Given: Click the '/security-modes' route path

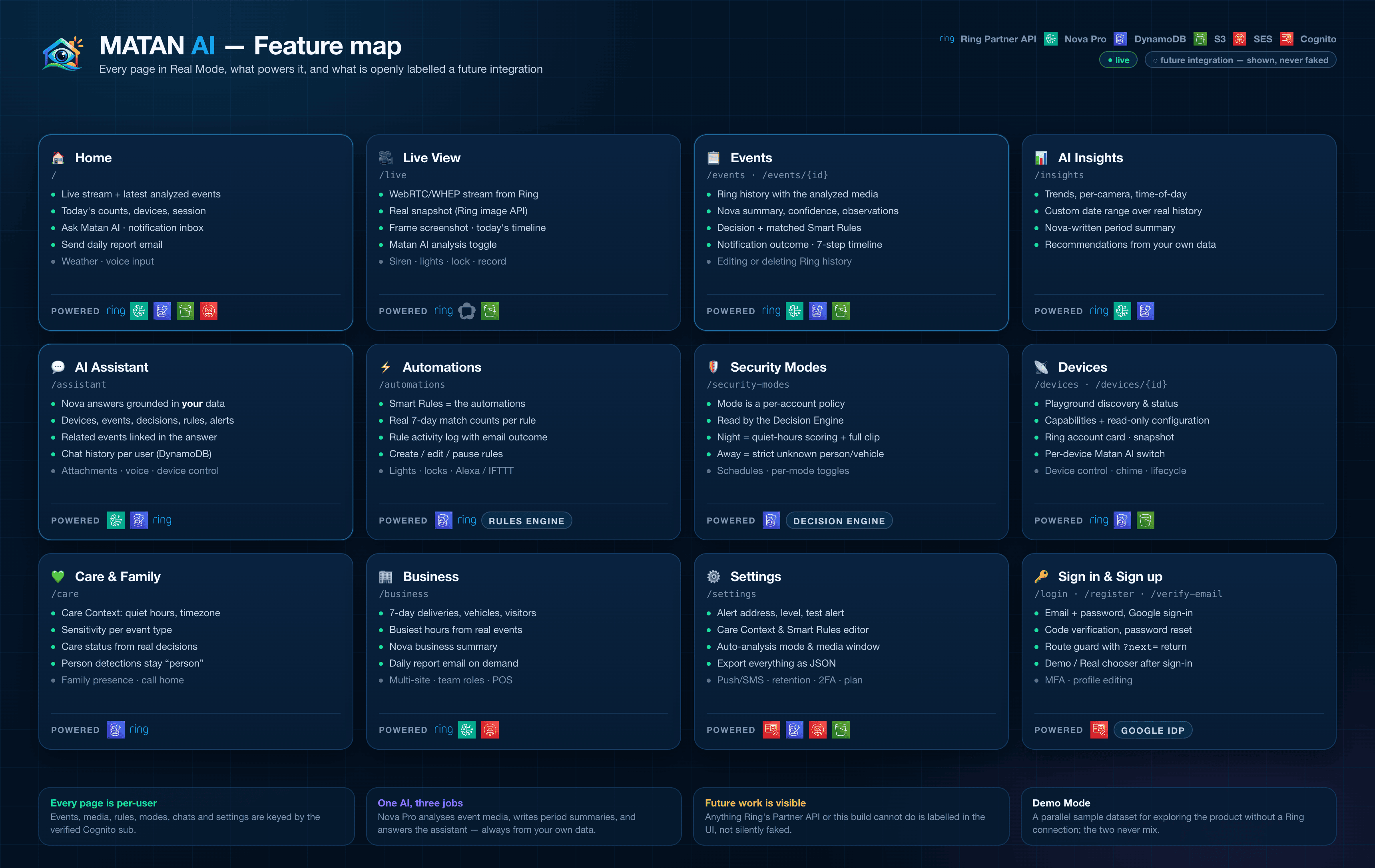Looking at the screenshot, I should pos(748,384).
